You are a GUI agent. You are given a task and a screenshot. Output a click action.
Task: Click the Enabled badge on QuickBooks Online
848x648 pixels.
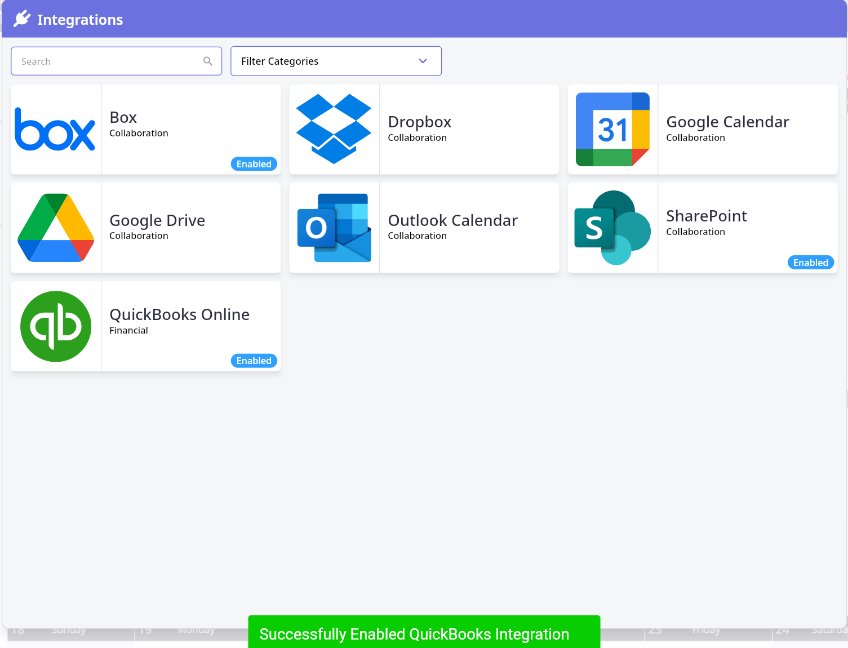pyautogui.click(x=254, y=360)
